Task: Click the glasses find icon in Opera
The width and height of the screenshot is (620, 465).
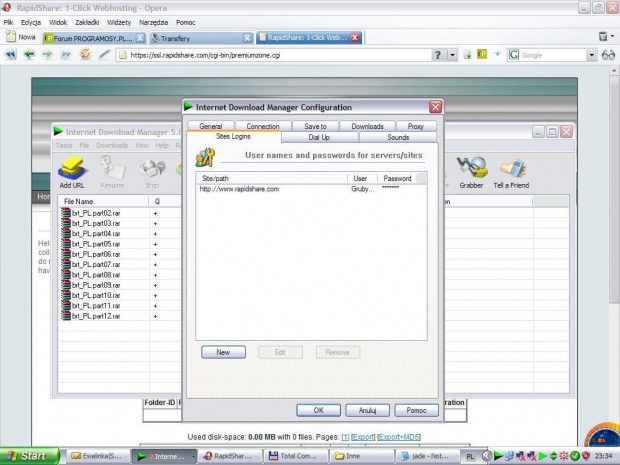Action: point(608,55)
